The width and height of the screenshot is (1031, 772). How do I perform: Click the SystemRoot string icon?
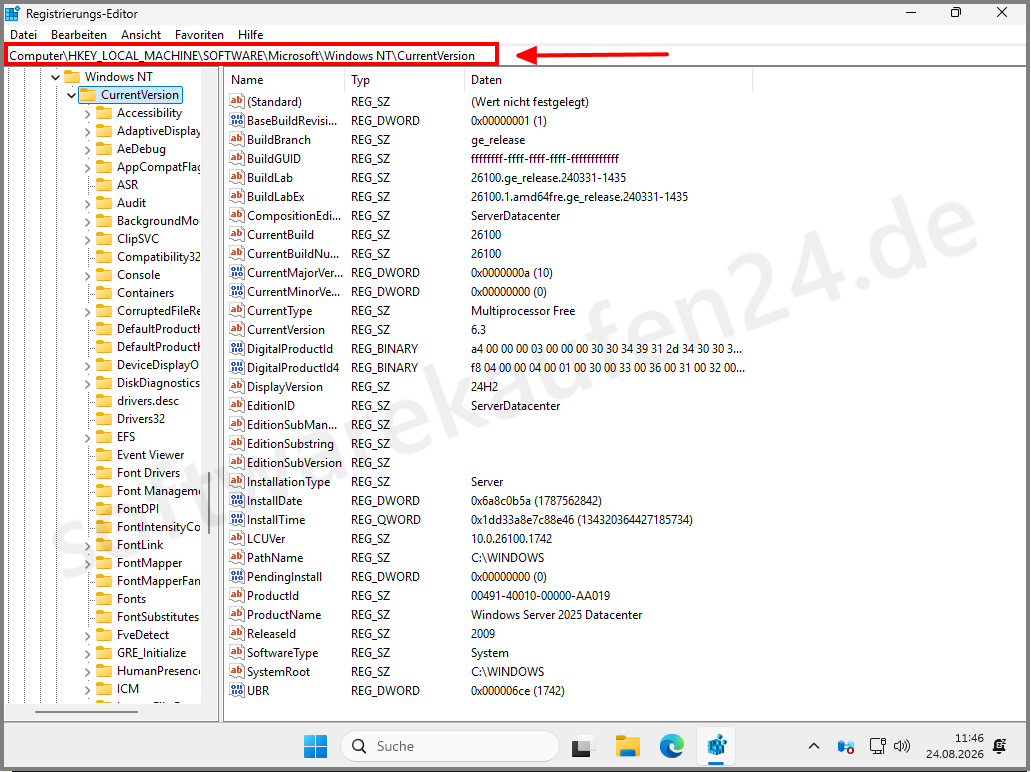[237, 671]
